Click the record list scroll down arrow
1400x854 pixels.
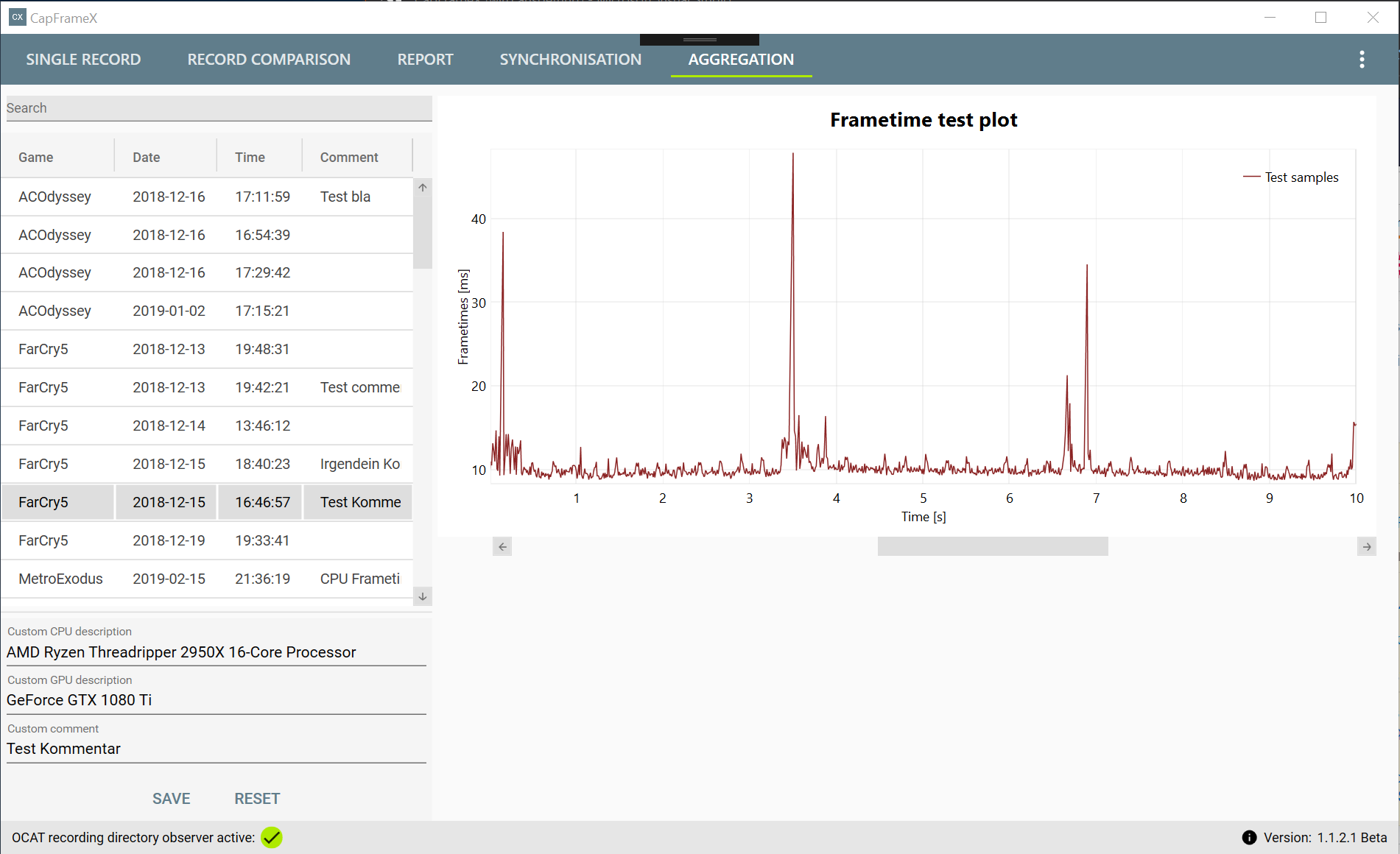pyautogui.click(x=423, y=596)
